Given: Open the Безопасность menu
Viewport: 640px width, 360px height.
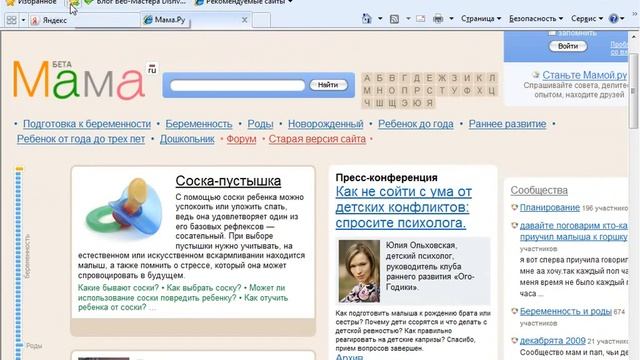Looking at the screenshot, I should 536,19.
